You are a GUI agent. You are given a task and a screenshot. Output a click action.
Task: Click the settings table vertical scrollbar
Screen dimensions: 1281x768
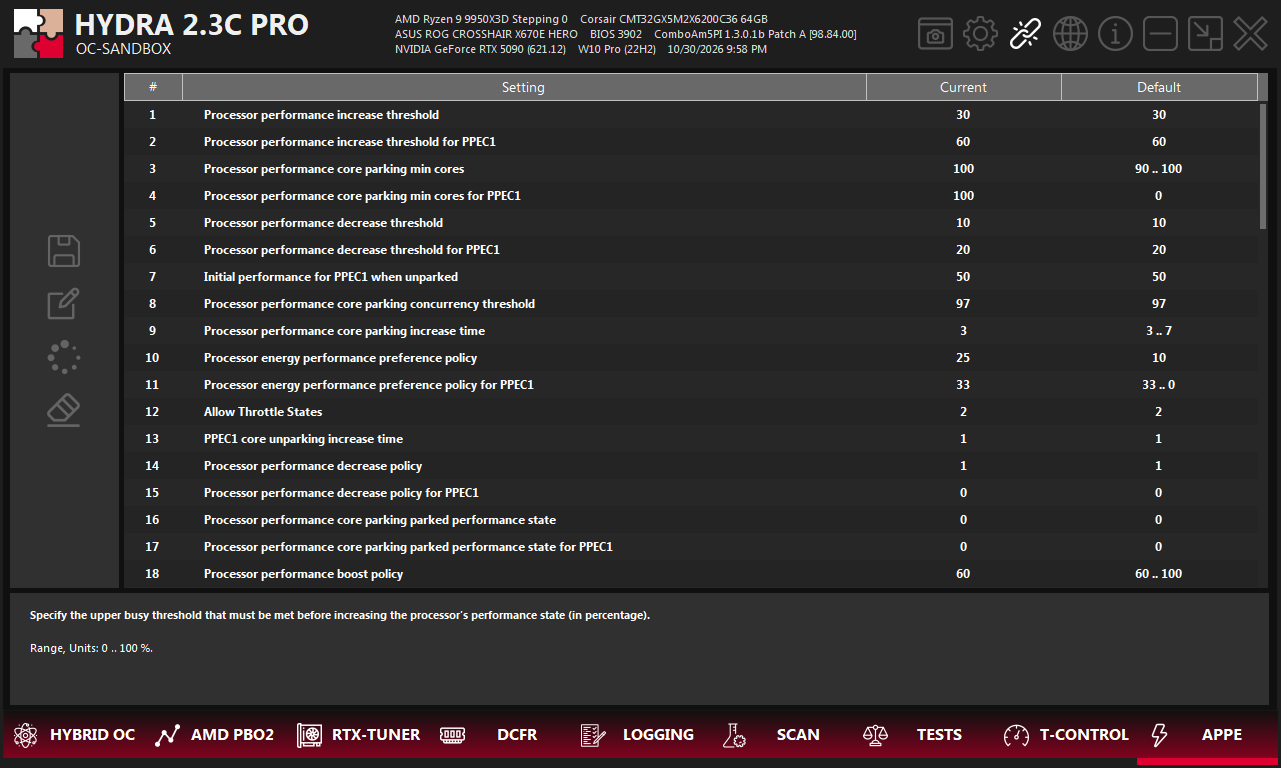pyautogui.click(x=1263, y=166)
